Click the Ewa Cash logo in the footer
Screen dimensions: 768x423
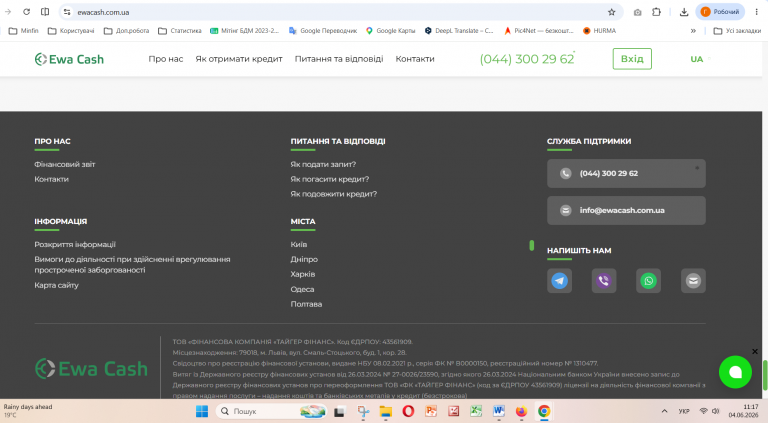click(x=91, y=369)
